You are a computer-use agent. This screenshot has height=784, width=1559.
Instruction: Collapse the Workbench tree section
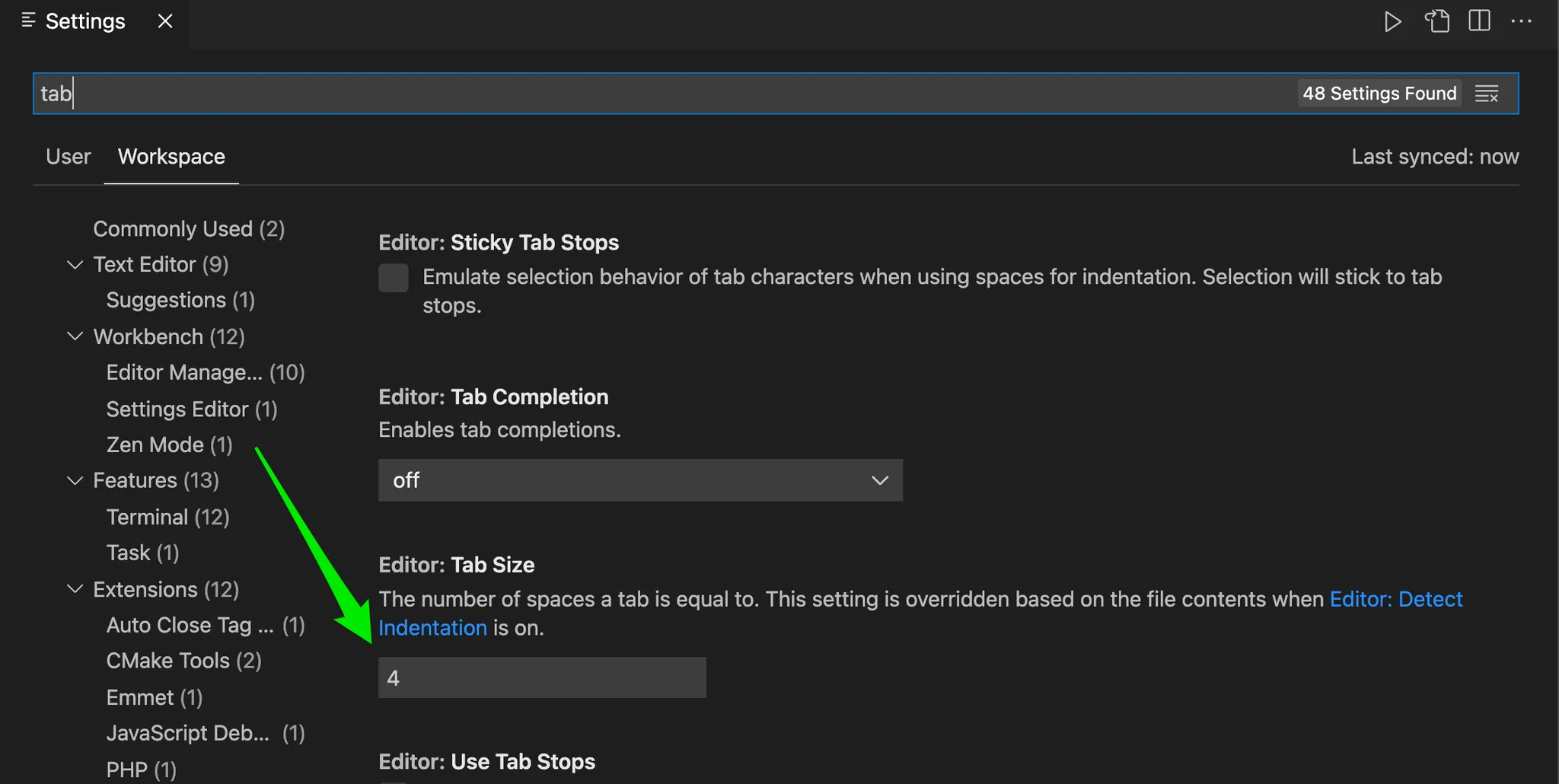pyautogui.click(x=75, y=336)
